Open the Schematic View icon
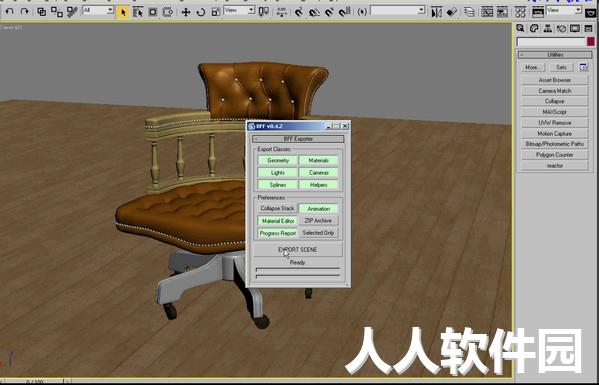 tap(502, 12)
